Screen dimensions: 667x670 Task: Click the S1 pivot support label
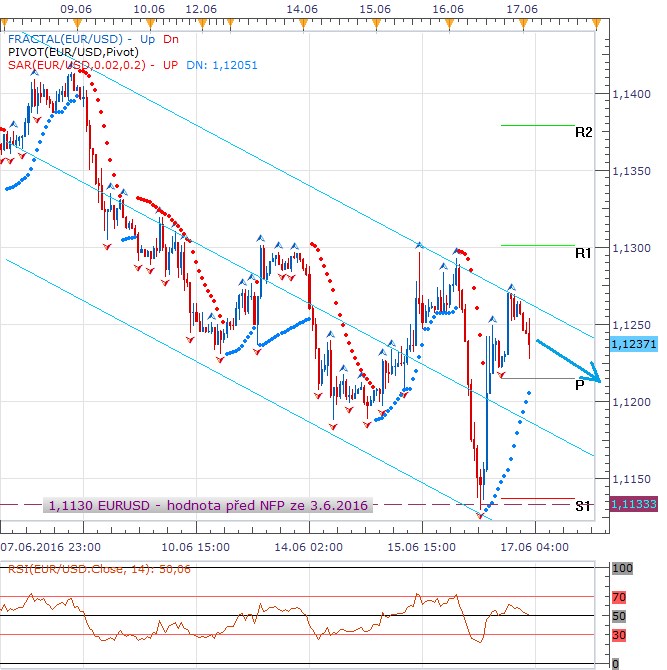tap(582, 506)
